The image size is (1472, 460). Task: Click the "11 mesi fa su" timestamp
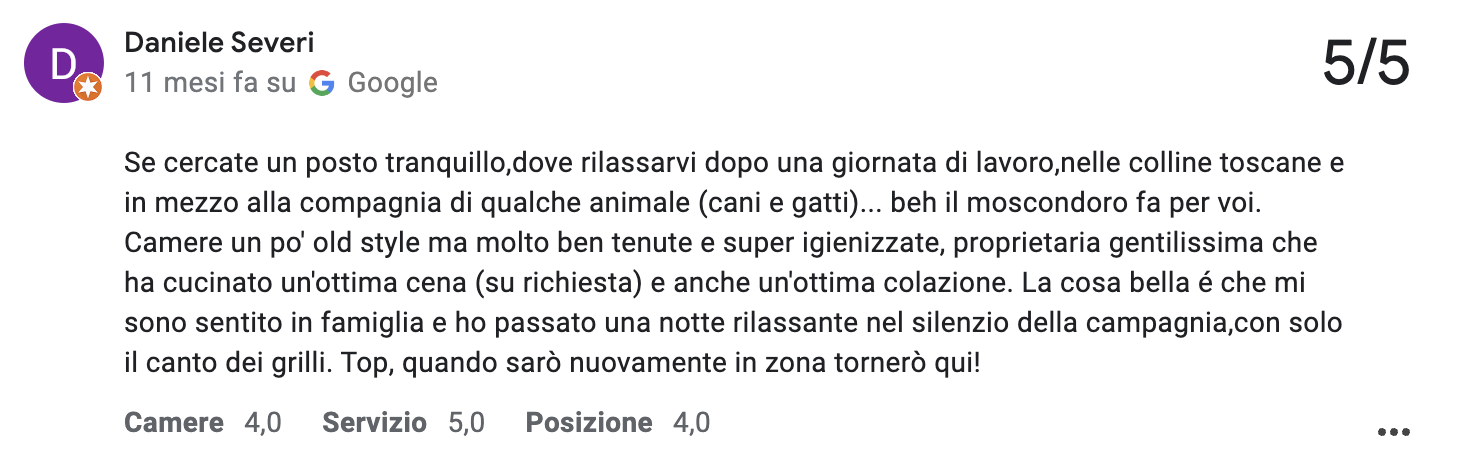pos(210,83)
